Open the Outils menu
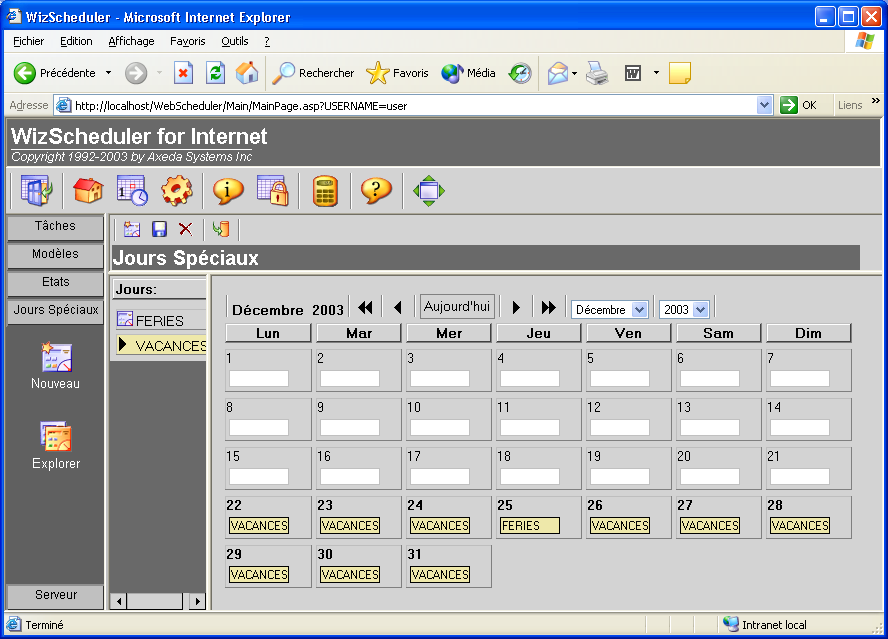The width and height of the screenshot is (888, 639). tap(234, 41)
